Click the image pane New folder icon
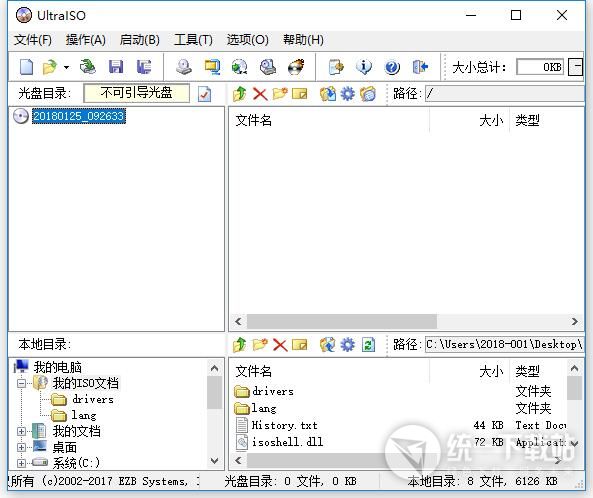 (280, 93)
